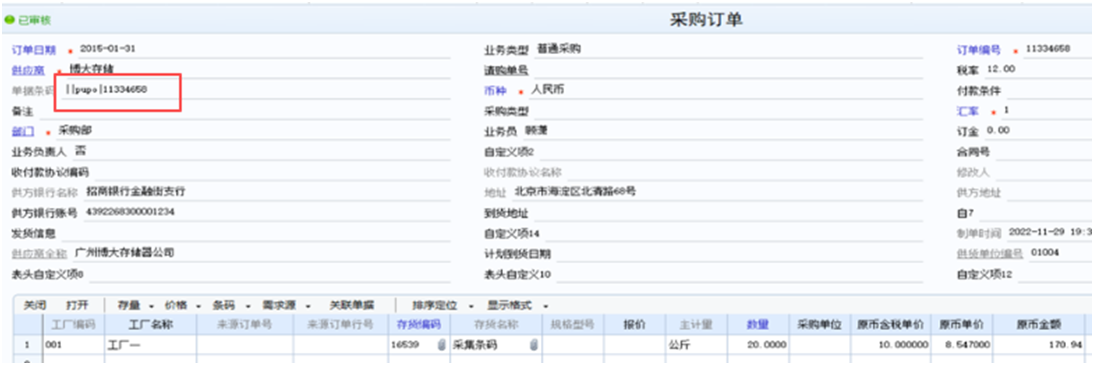
Task: Click cell 001 under 工厂编码
Action: tap(73, 345)
